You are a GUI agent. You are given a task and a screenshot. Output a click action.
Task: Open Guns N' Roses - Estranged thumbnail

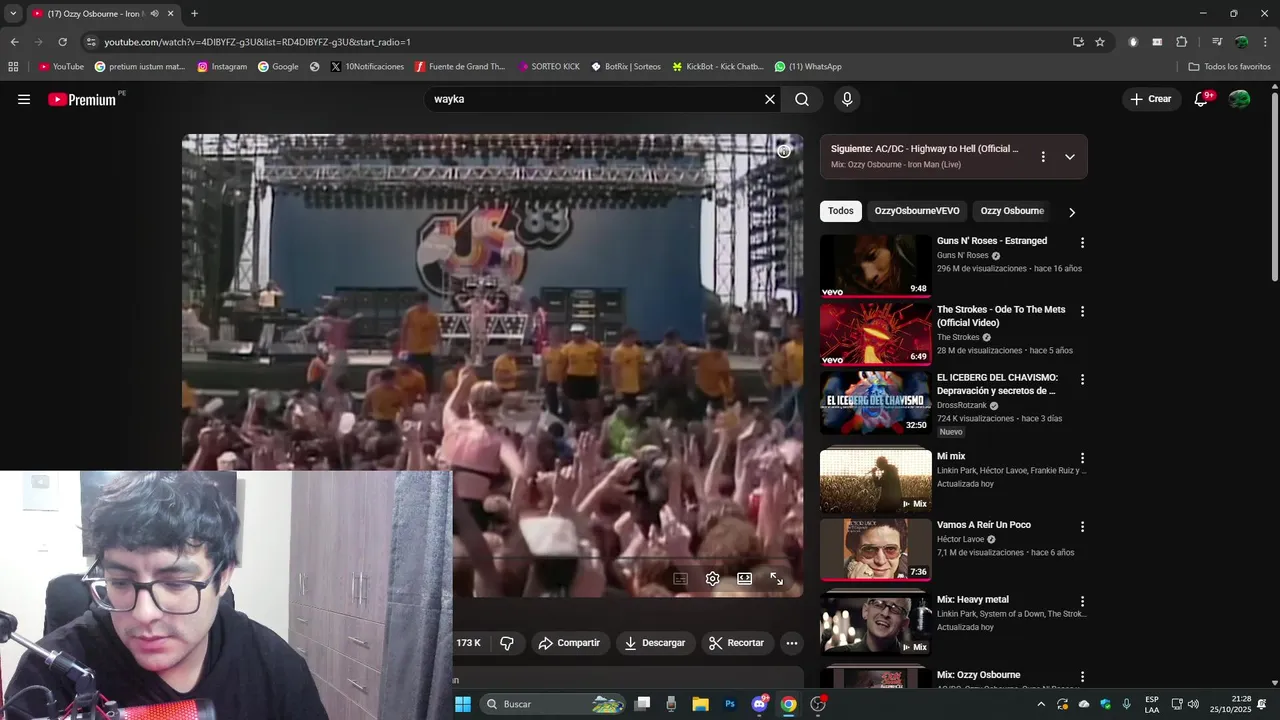tap(875, 266)
